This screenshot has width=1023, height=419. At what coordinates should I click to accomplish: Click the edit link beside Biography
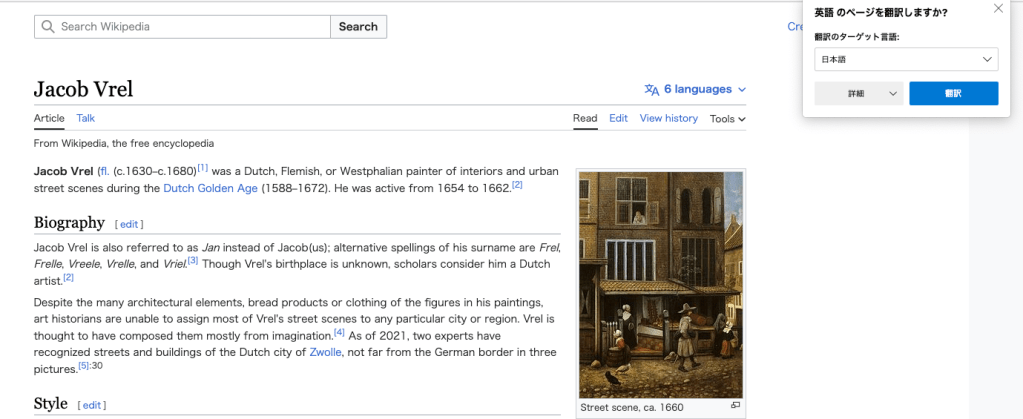click(129, 224)
